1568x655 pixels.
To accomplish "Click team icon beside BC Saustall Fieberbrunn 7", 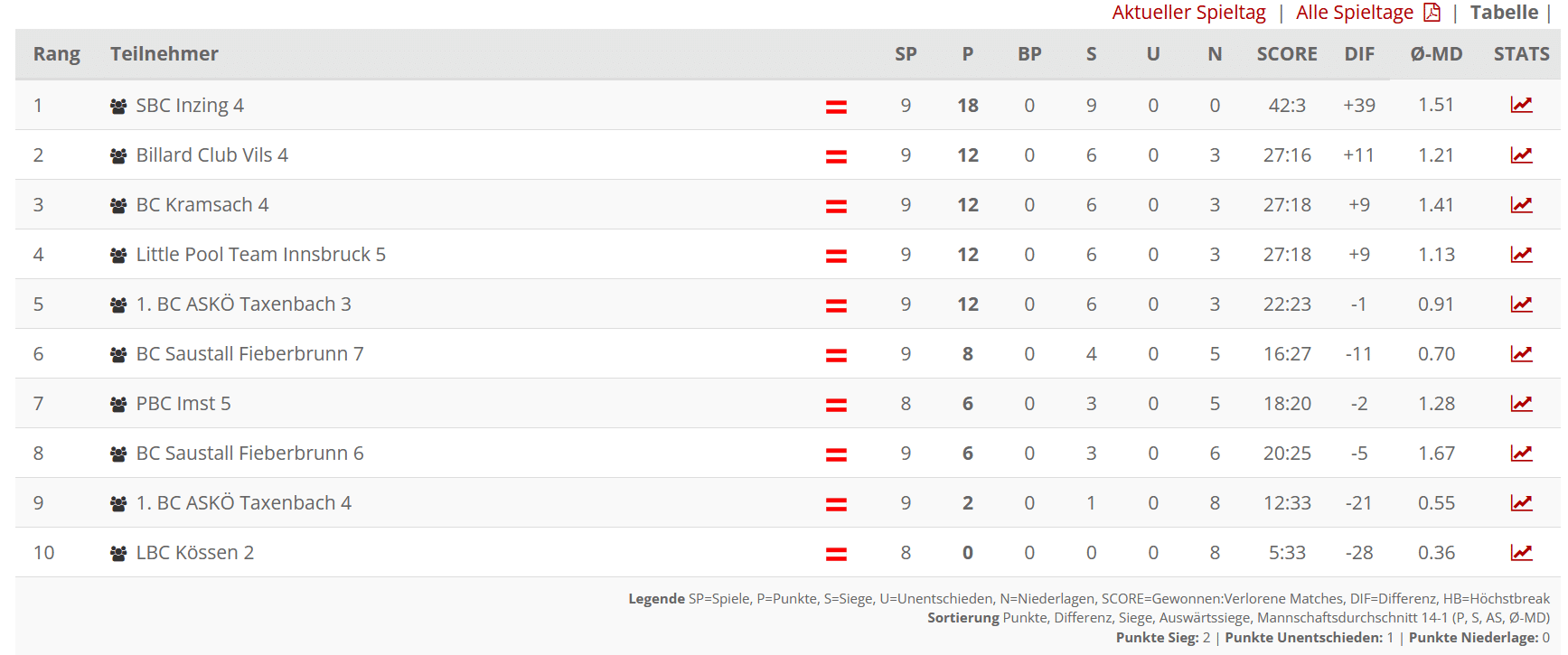I will [118, 355].
